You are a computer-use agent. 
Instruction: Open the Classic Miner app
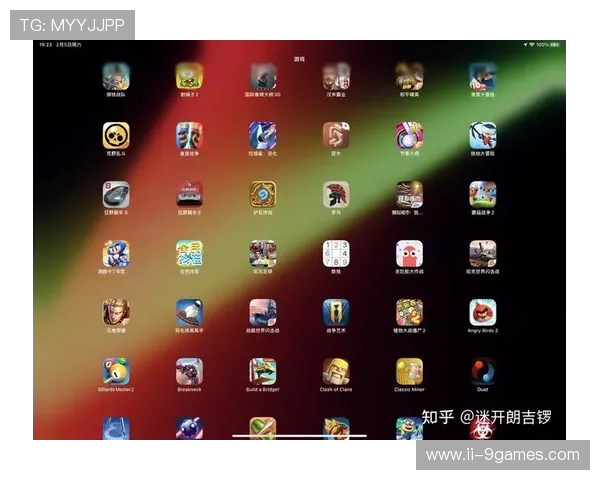(409, 371)
